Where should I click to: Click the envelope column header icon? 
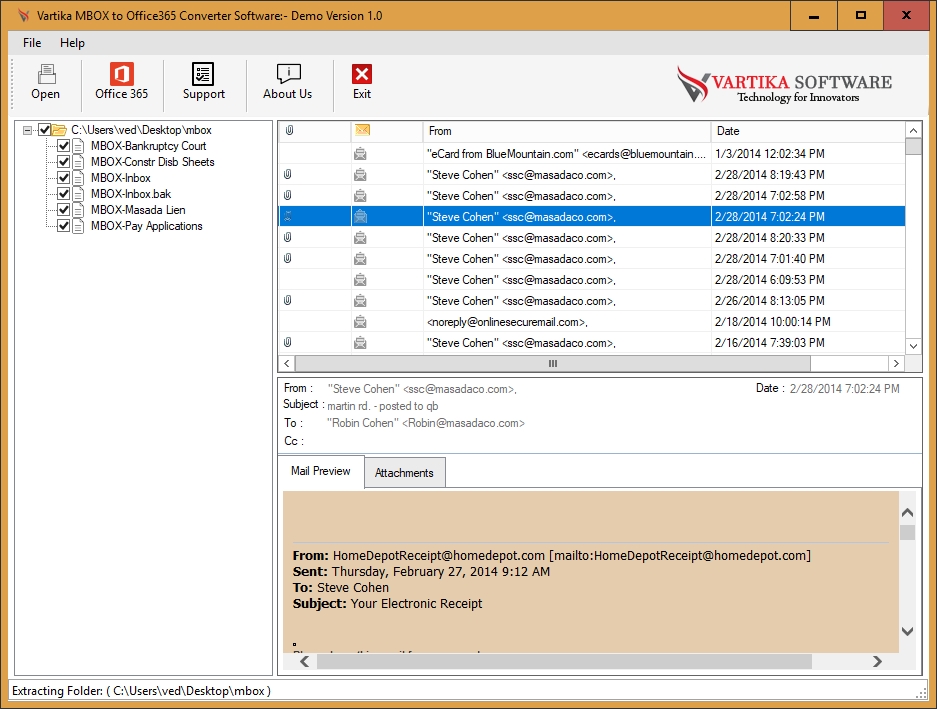coord(362,130)
